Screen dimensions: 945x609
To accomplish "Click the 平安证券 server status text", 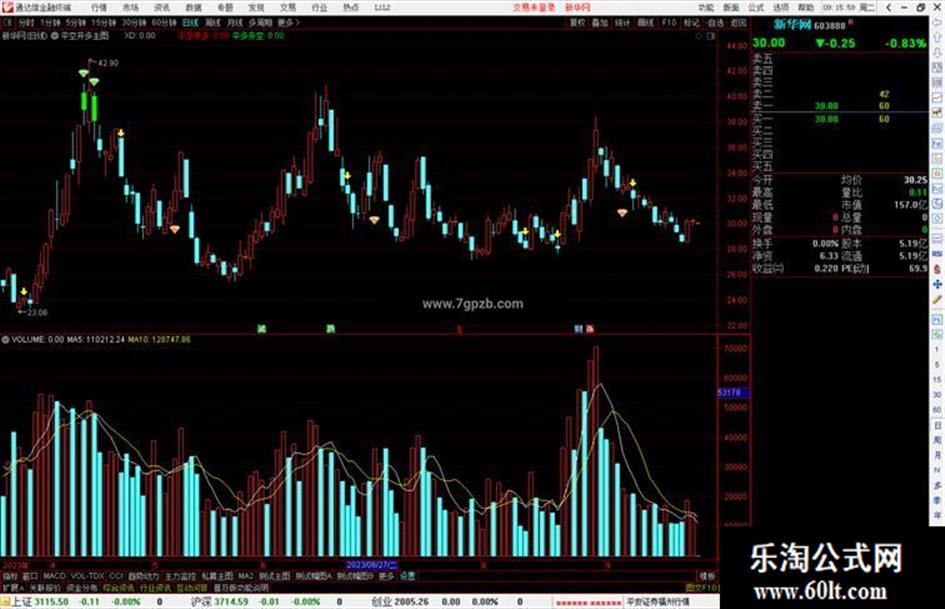I will pos(658,602).
